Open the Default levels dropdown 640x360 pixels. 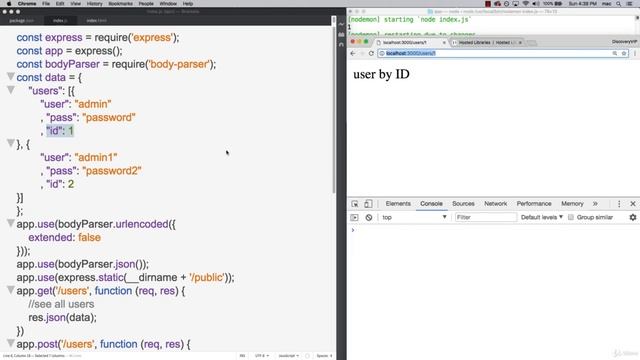coord(542,218)
